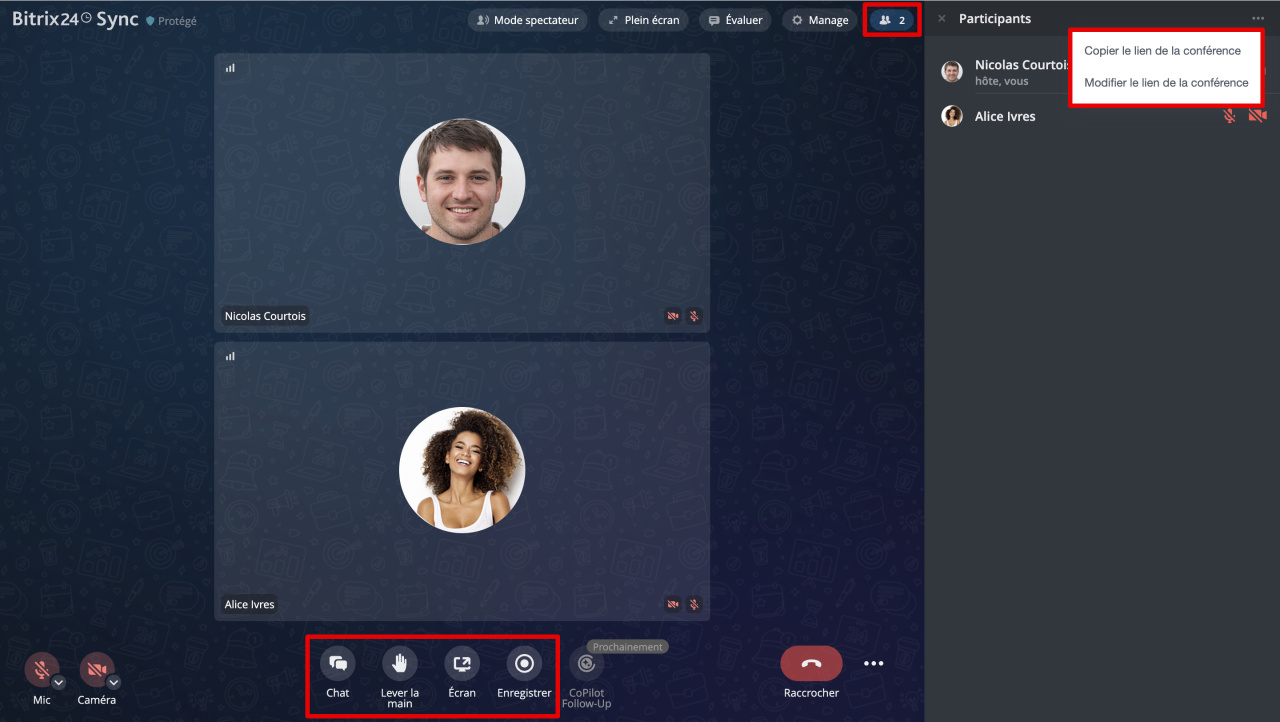The image size is (1280, 722).
Task: Start recording with Enregistrer
Action: click(524, 663)
